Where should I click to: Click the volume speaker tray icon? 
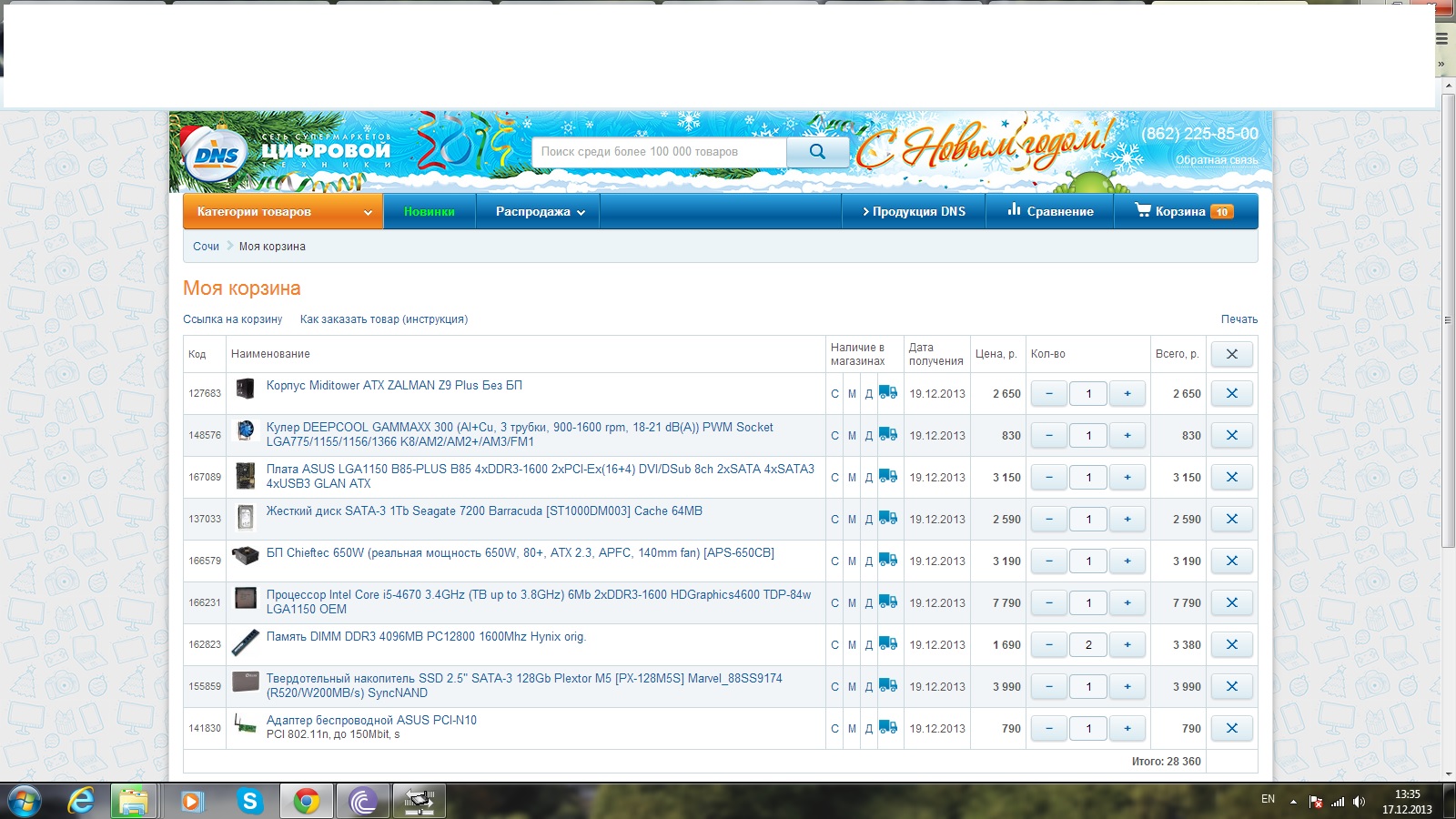(x=1359, y=802)
